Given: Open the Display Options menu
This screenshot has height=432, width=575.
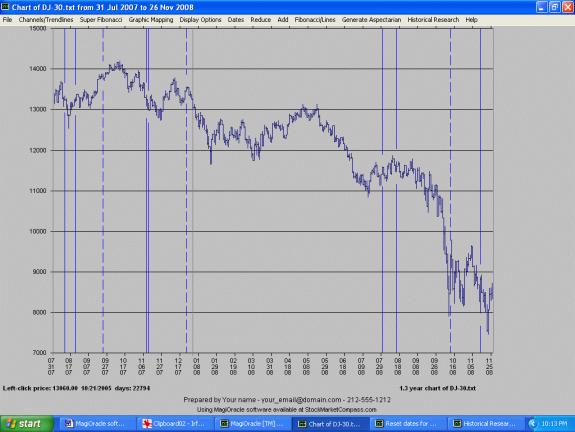Looking at the screenshot, I should pos(200,20).
